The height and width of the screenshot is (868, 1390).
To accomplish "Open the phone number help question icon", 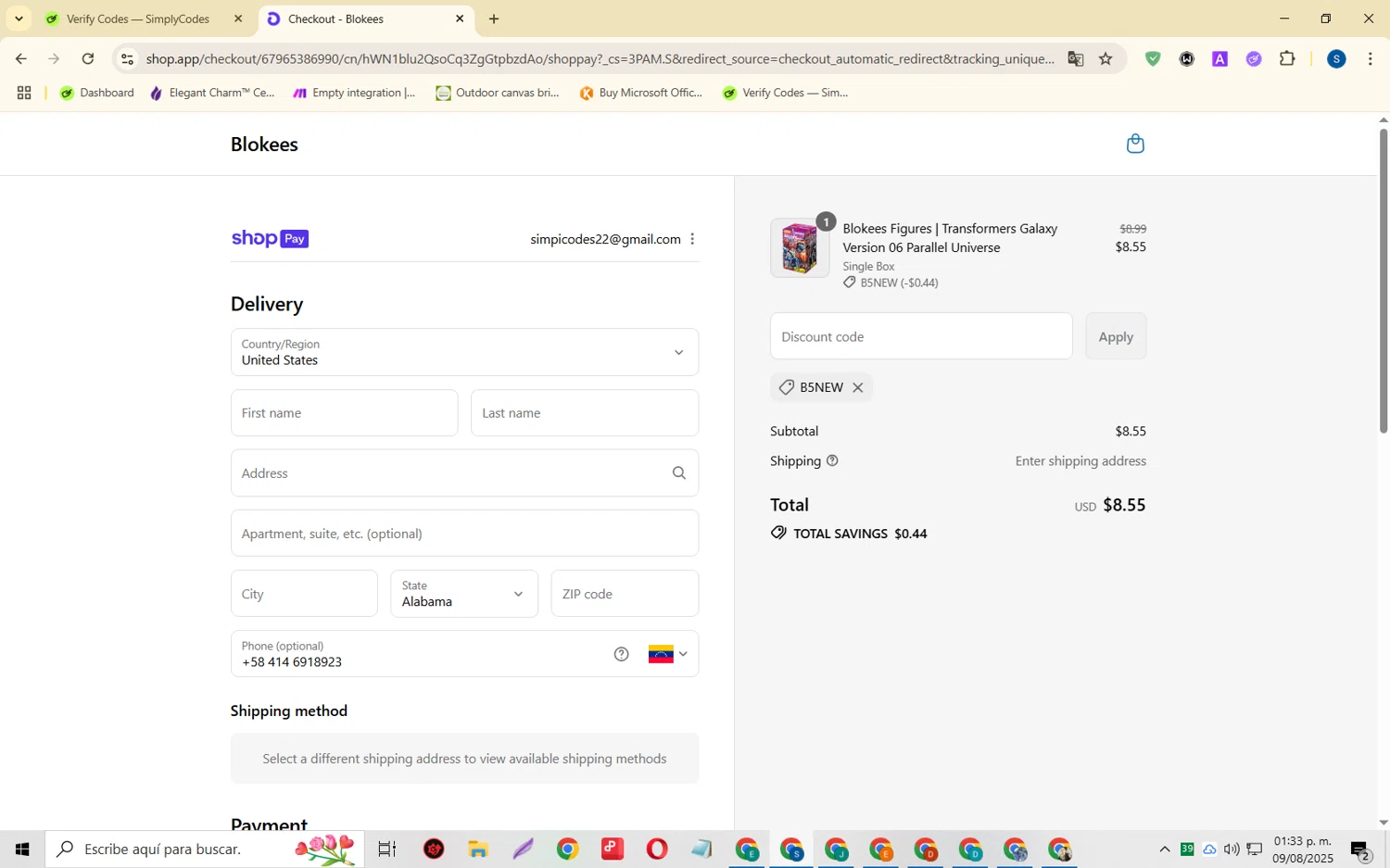I will [622, 654].
